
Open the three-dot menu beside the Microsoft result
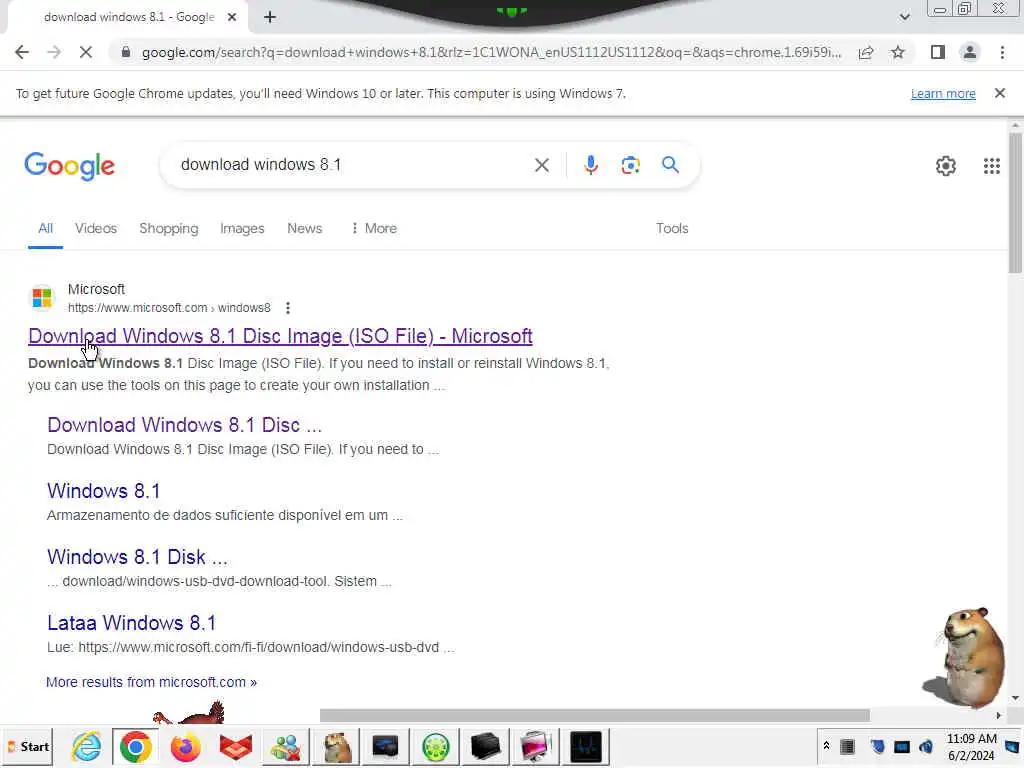point(287,308)
